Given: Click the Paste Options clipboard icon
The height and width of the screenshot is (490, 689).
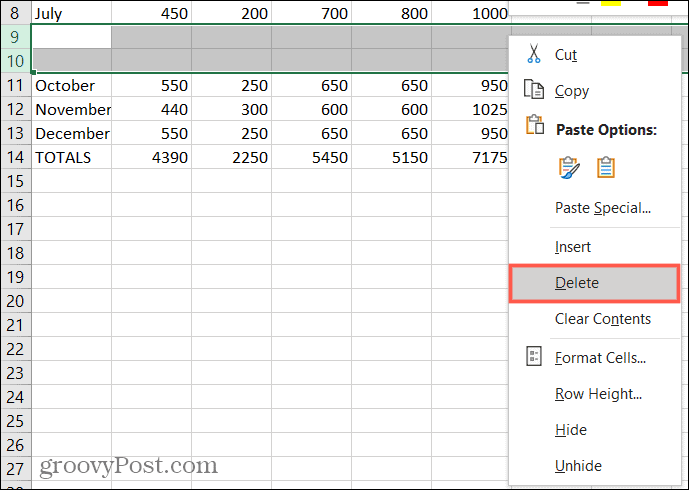Looking at the screenshot, I should coord(535,125).
